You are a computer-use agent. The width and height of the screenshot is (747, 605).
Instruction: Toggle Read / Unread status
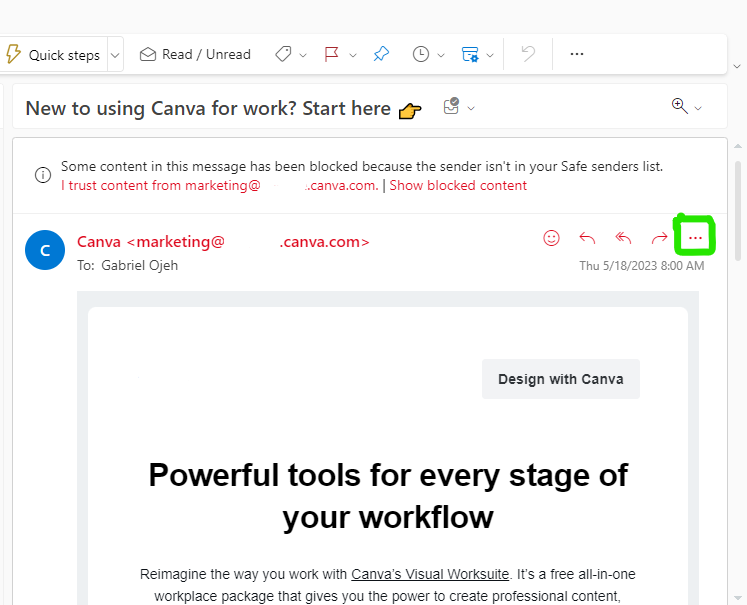(195, 54)
